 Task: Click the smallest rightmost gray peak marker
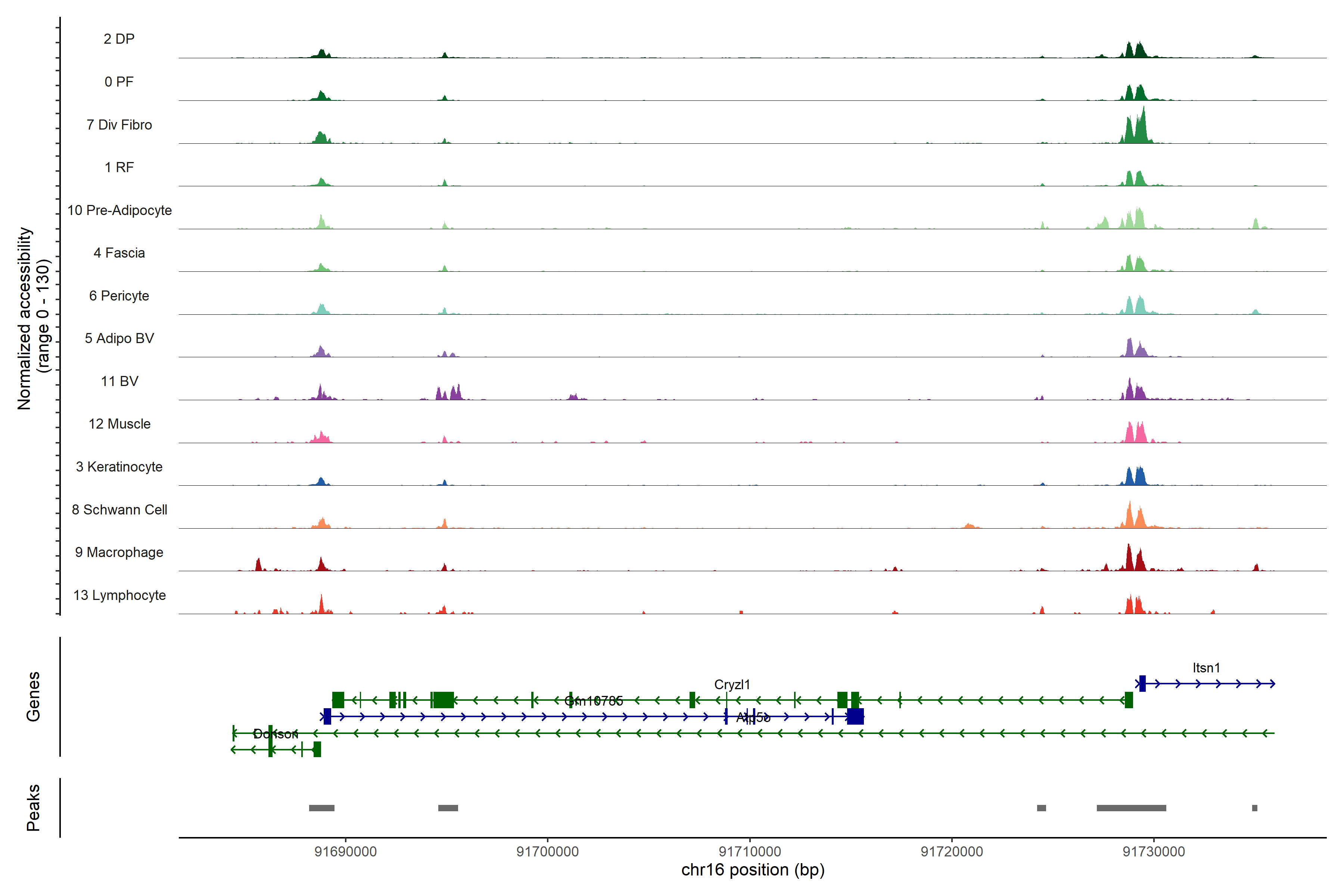(1254, 808)
